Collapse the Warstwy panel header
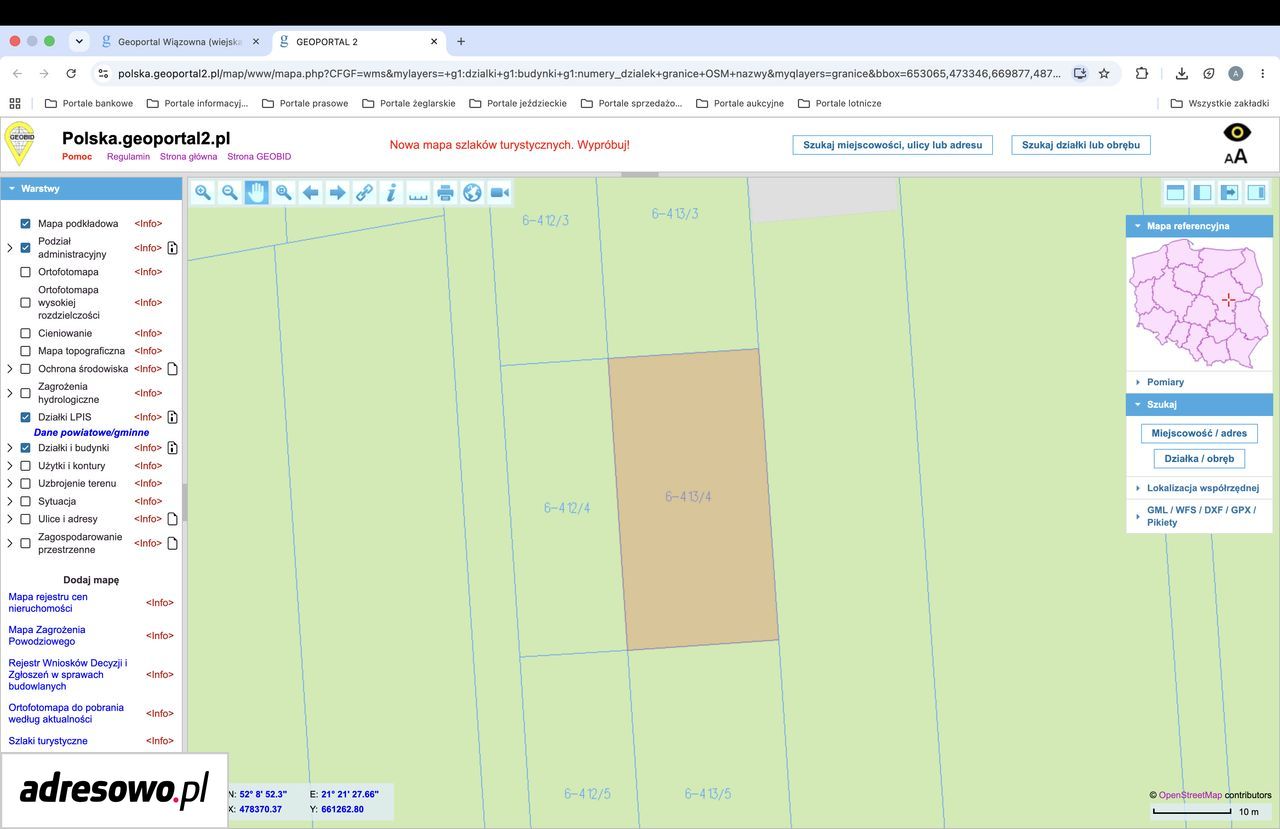Screen dimensions: 1280x829 click(91, 188)
